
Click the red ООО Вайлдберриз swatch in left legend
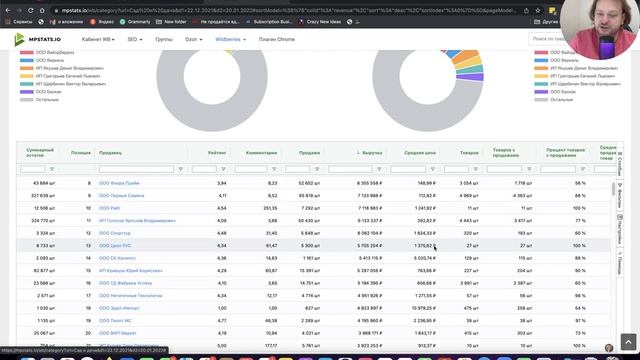coord(27,52)
